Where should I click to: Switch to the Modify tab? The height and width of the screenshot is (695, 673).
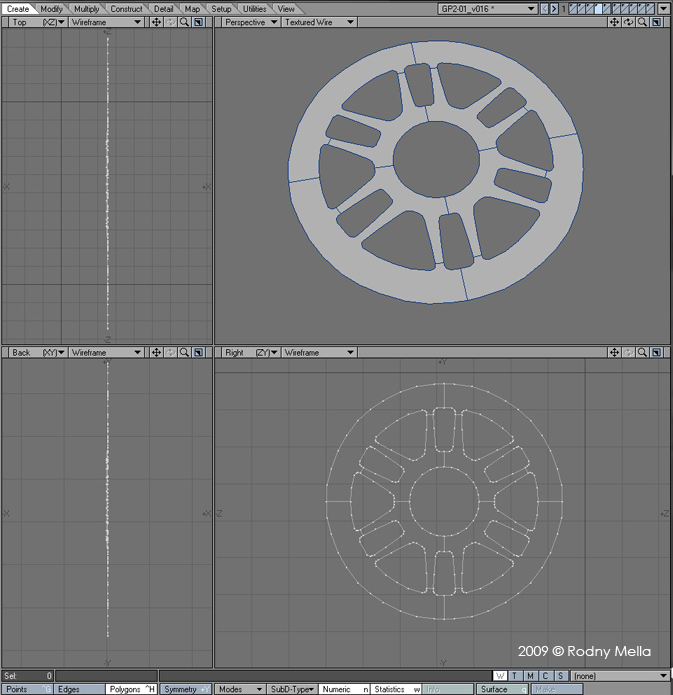[x=51, y=9]
